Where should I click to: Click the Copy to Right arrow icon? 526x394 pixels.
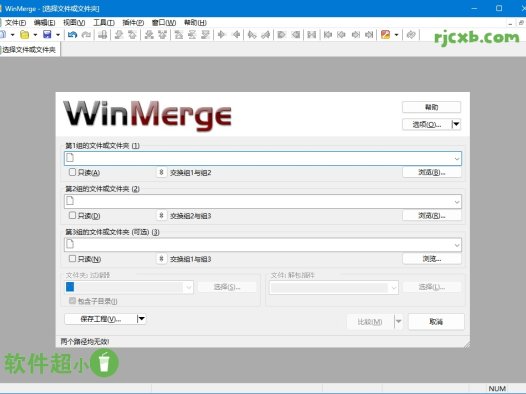(221, 35)
